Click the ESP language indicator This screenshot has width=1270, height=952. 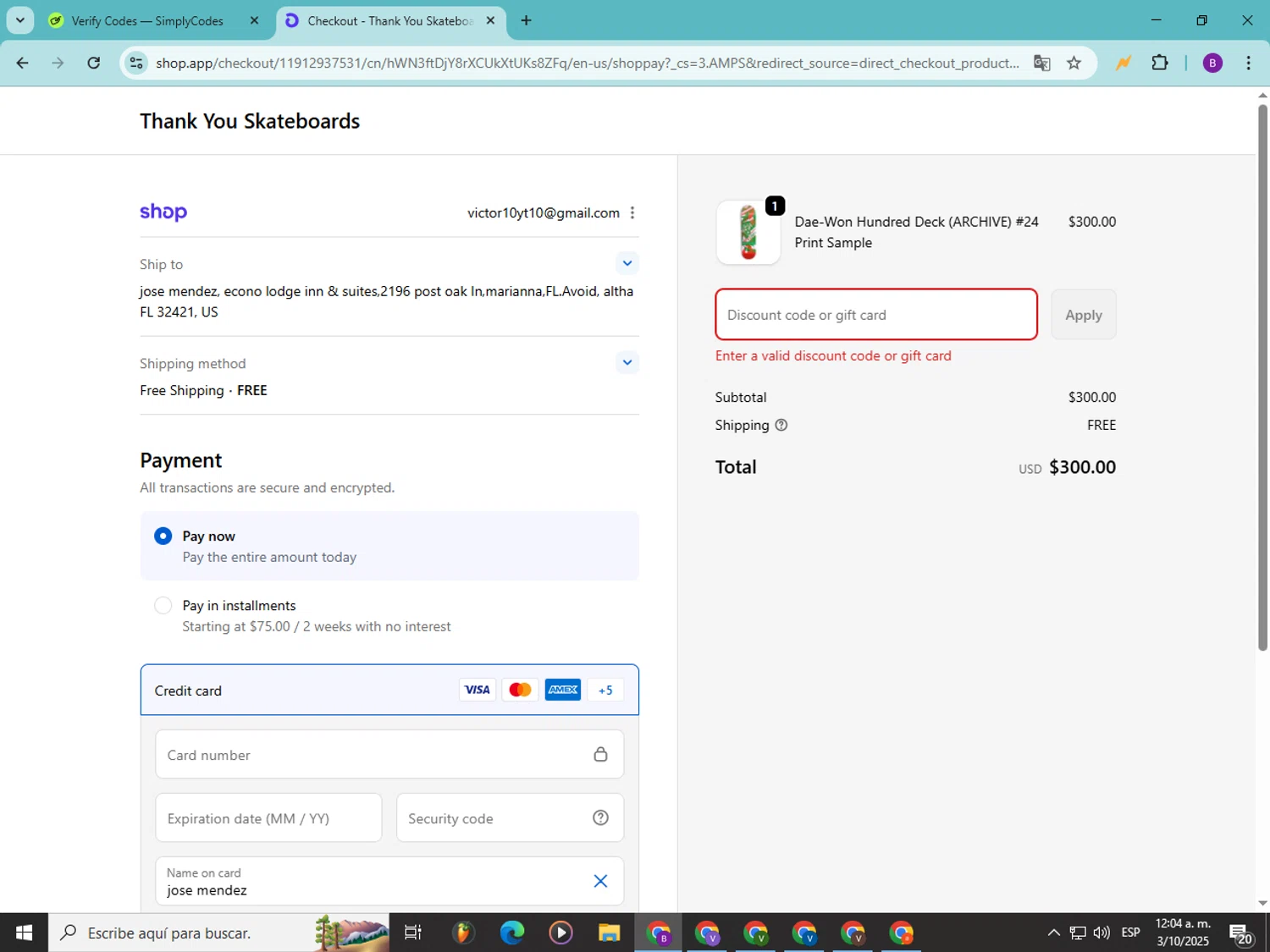[x=1130, y=933]
